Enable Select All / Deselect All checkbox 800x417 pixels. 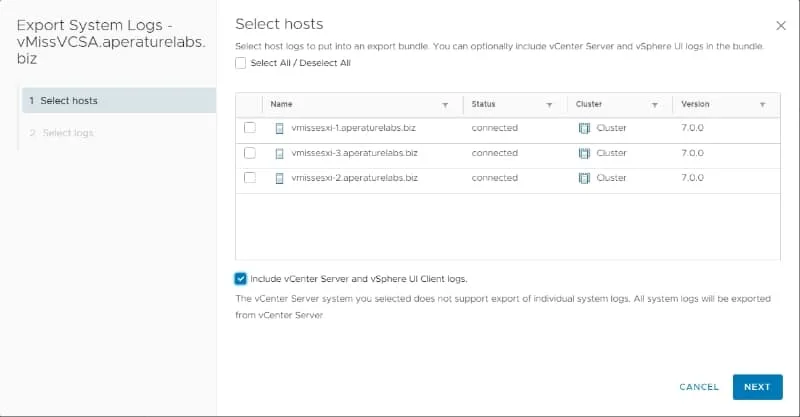pyautogui.click(x=240, y=63)
